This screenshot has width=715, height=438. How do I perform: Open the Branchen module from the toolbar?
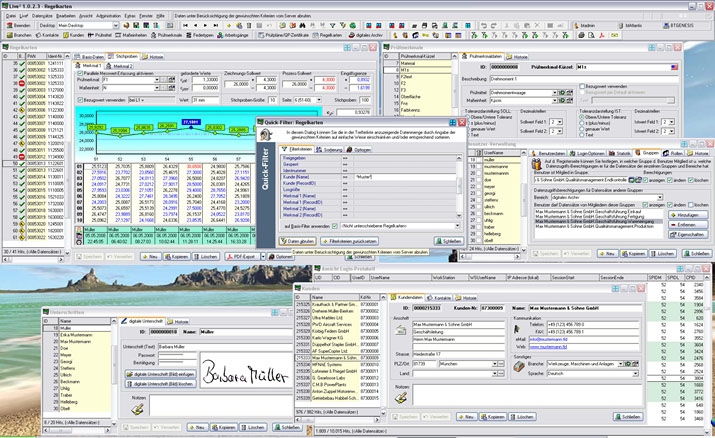[20, 35]
